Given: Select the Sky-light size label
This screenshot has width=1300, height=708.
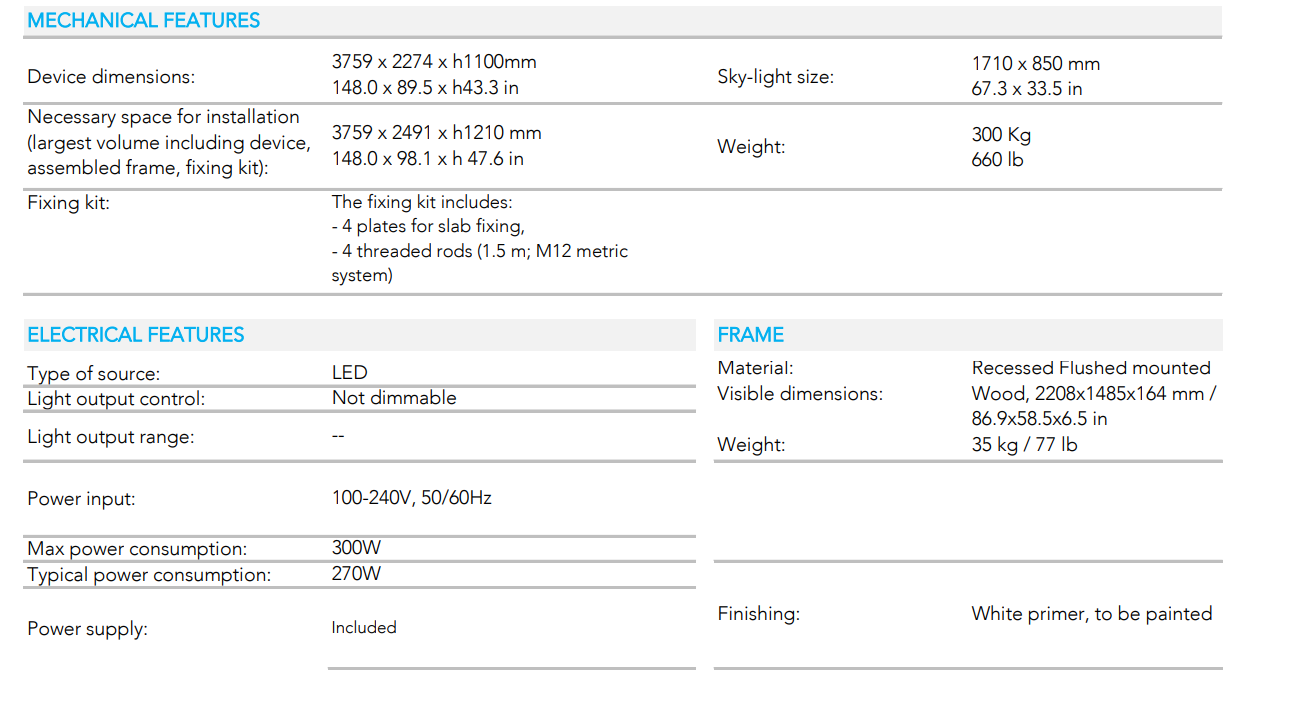Looking at the screenshot, I should click(x=775, y=77).
